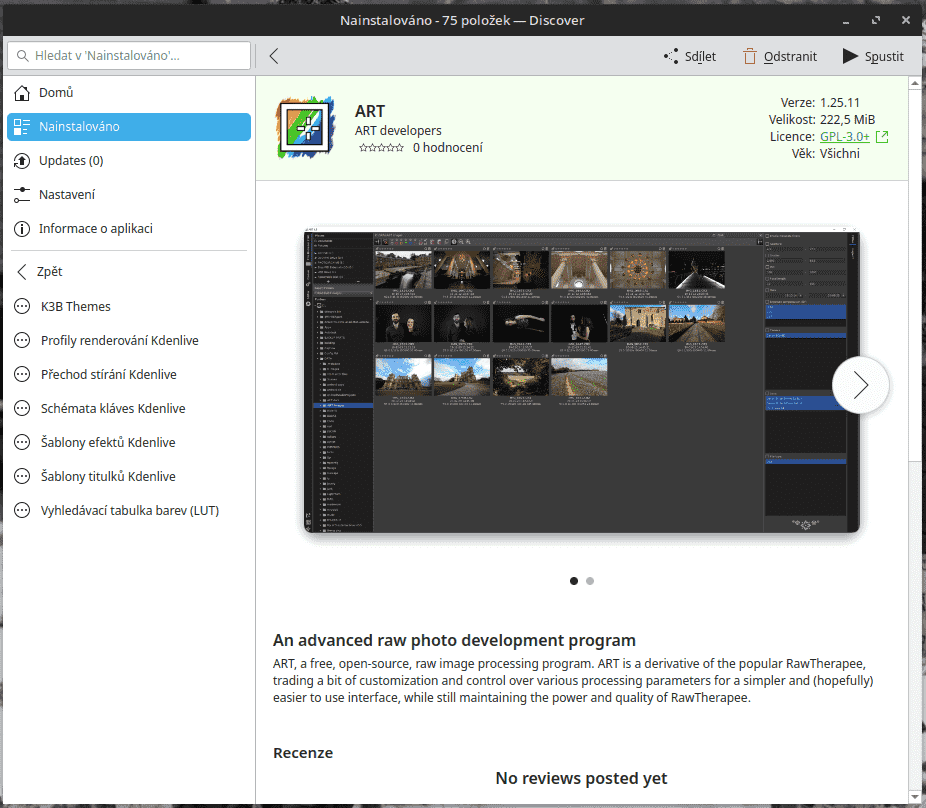Image resolution: width=926 pixels, height=808 pixels.
Task: Open Přechod stírání Kdenlive
Action: (129, 374)
